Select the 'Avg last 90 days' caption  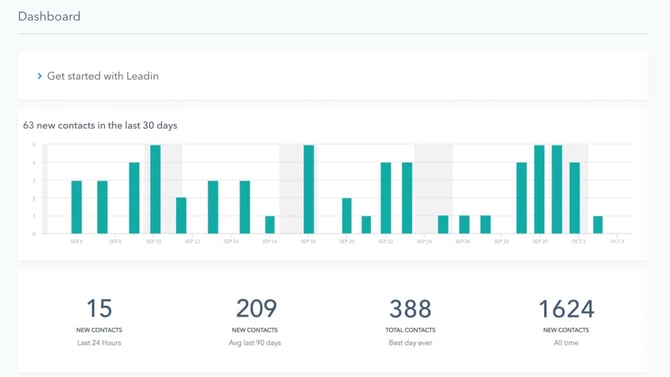coord(255,343)
